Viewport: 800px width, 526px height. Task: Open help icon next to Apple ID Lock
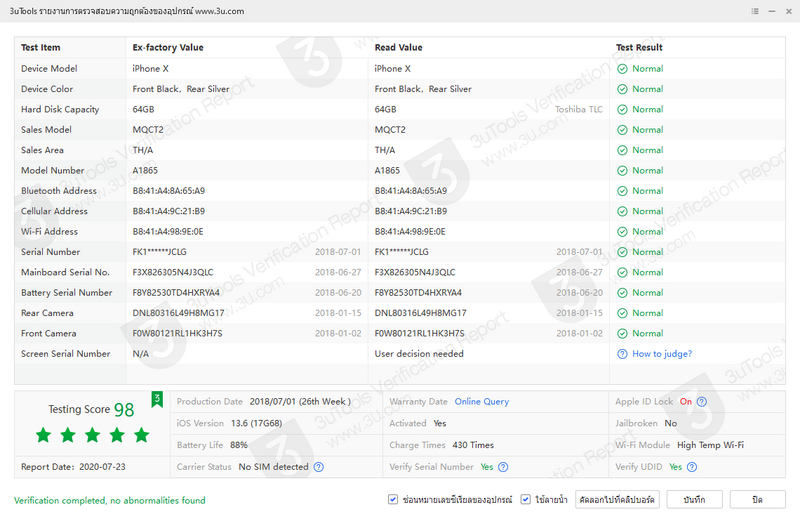coord(702,402)
